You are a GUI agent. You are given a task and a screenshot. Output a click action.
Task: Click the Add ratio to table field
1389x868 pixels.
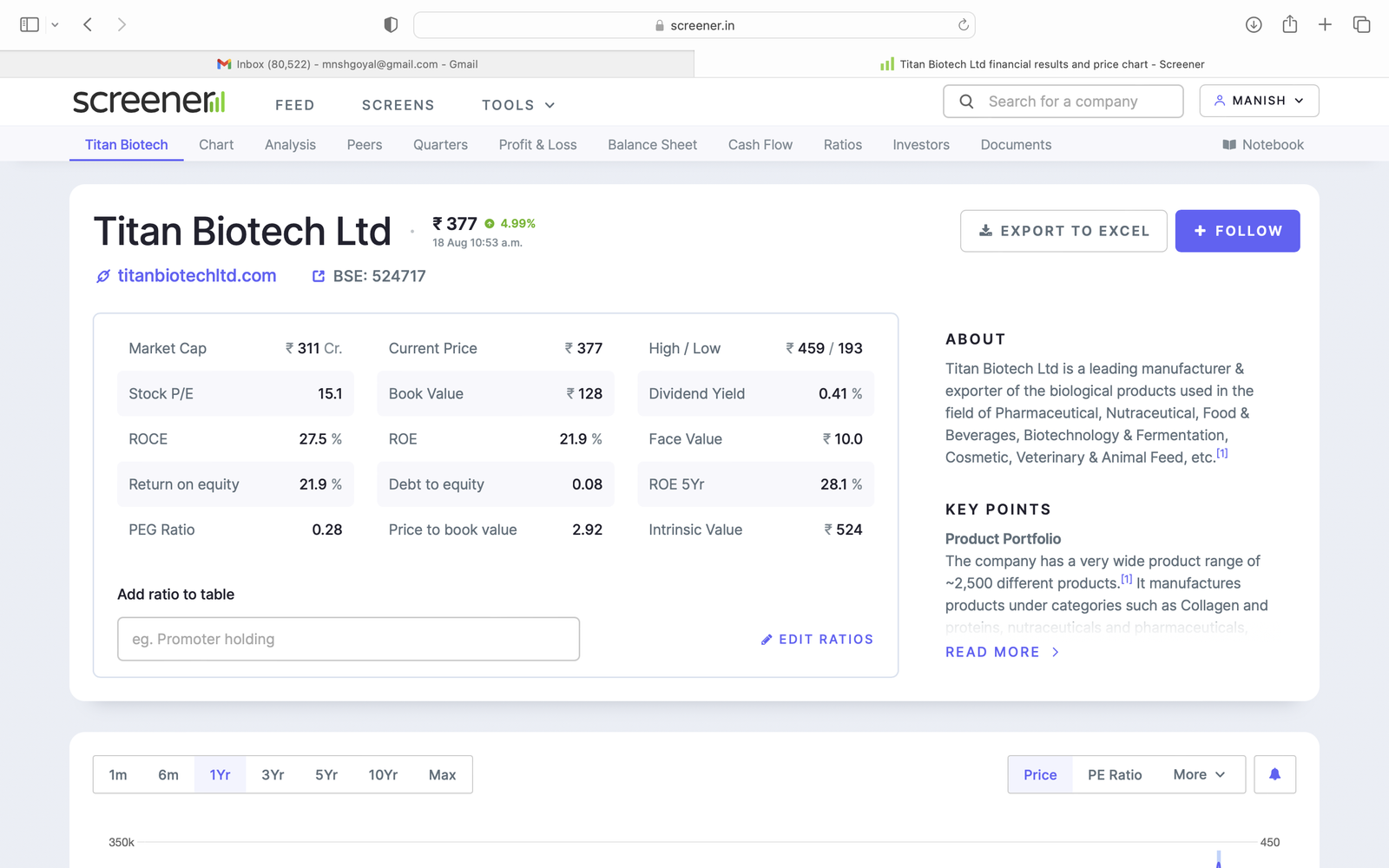click(348, 639)
